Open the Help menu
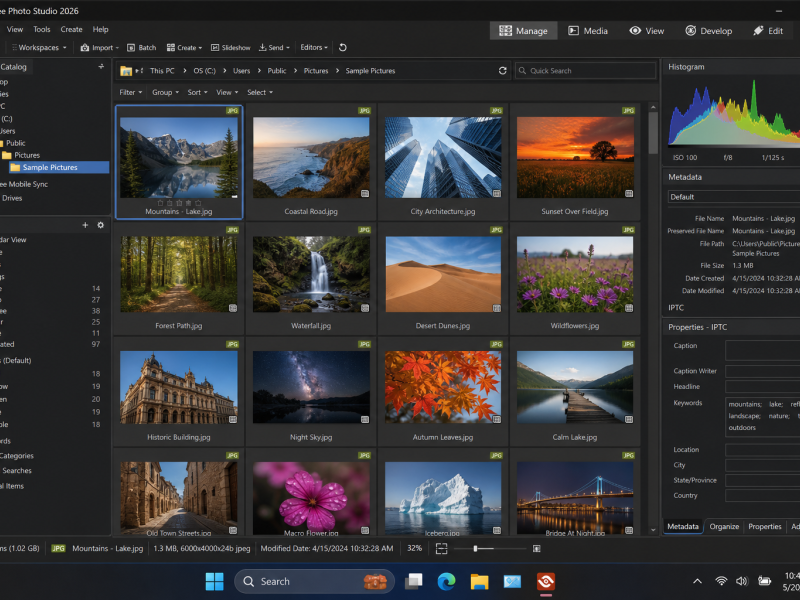Screen dimensions: 800x600 pos(101,29)
